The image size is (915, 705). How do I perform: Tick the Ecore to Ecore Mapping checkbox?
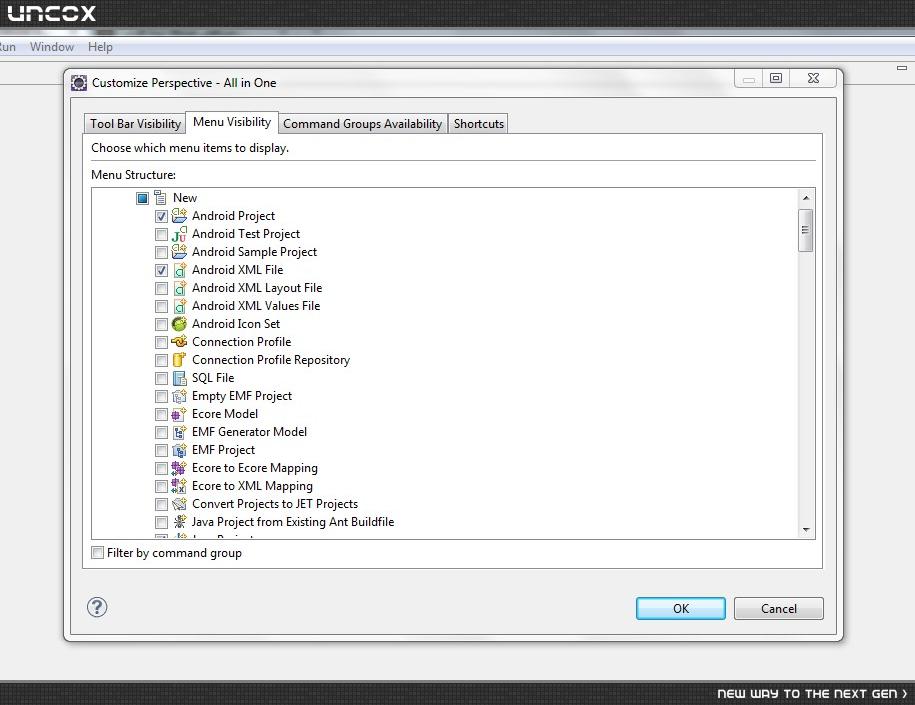pos(162,469)
